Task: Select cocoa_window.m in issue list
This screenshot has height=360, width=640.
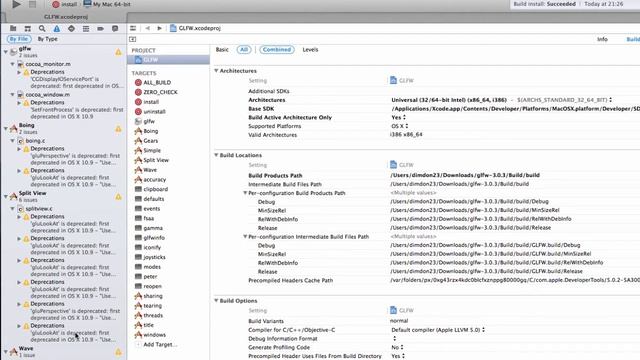Action: (x=48, y=95)
